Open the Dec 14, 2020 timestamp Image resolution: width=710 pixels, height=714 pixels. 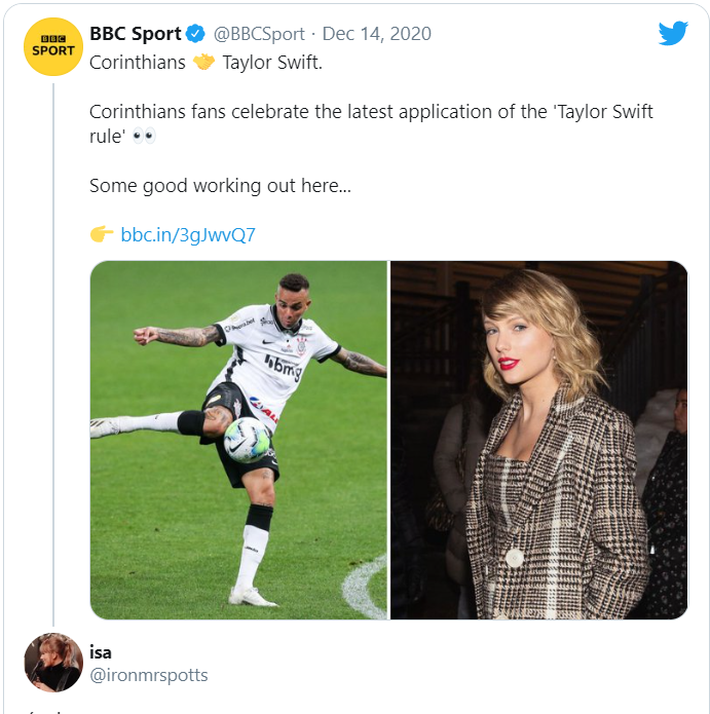click(377, 34)
